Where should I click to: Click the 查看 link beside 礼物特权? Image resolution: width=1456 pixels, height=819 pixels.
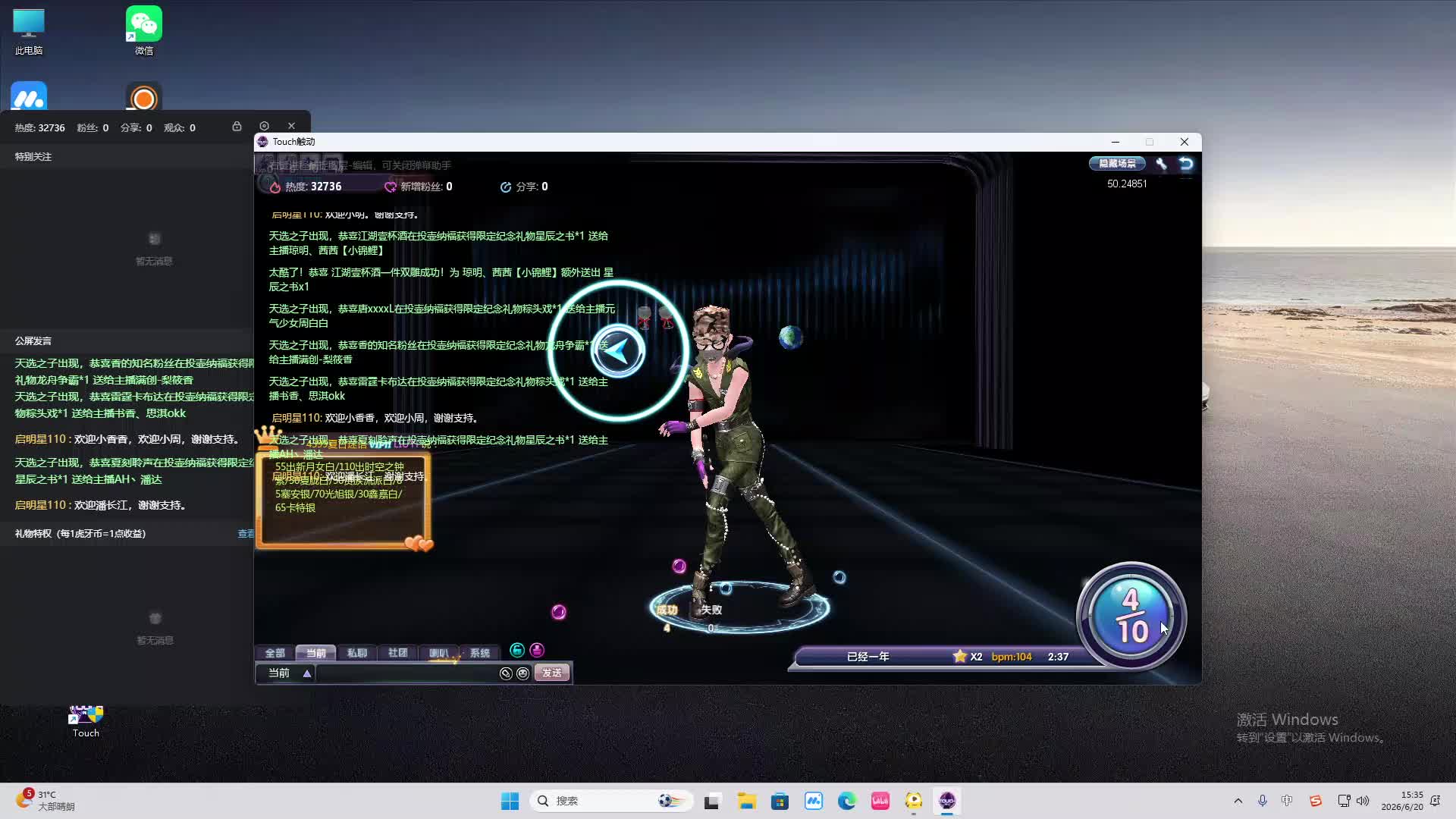pos(246,534)
